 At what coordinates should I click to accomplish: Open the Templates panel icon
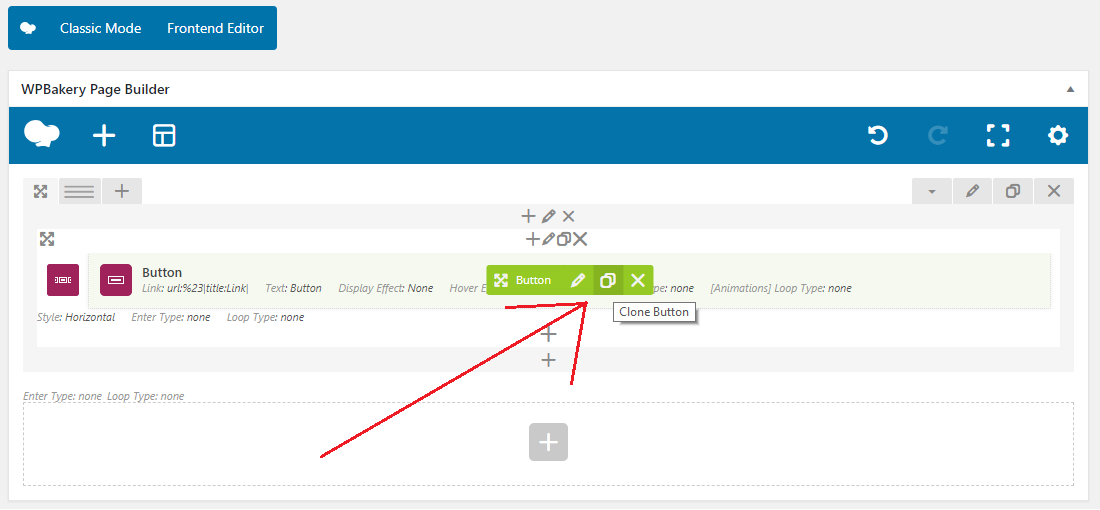pyautogui.click(x=163, y=135)
